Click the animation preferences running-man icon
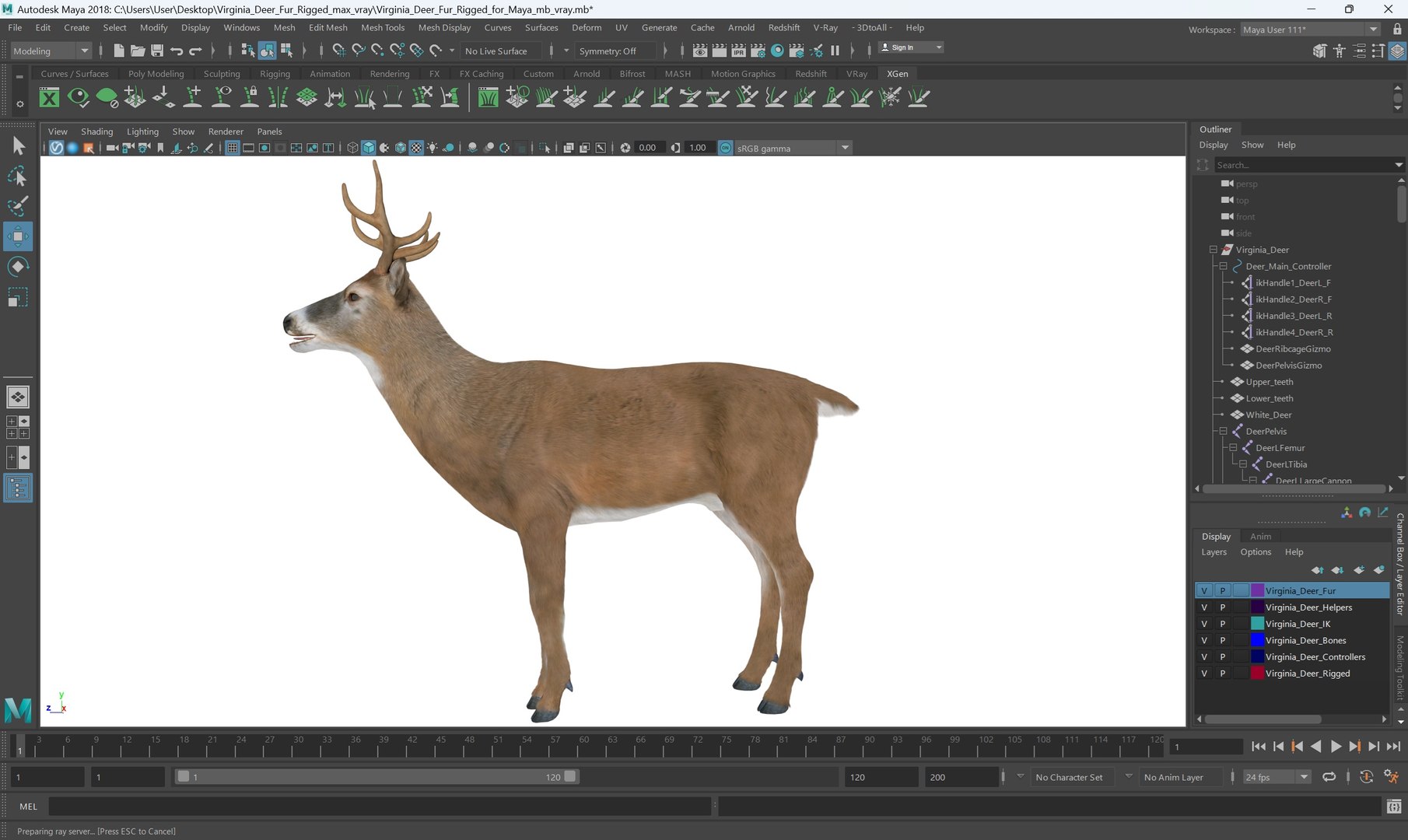Image resolution: width=1408 pixels, height=840 pixels. 1391,776
